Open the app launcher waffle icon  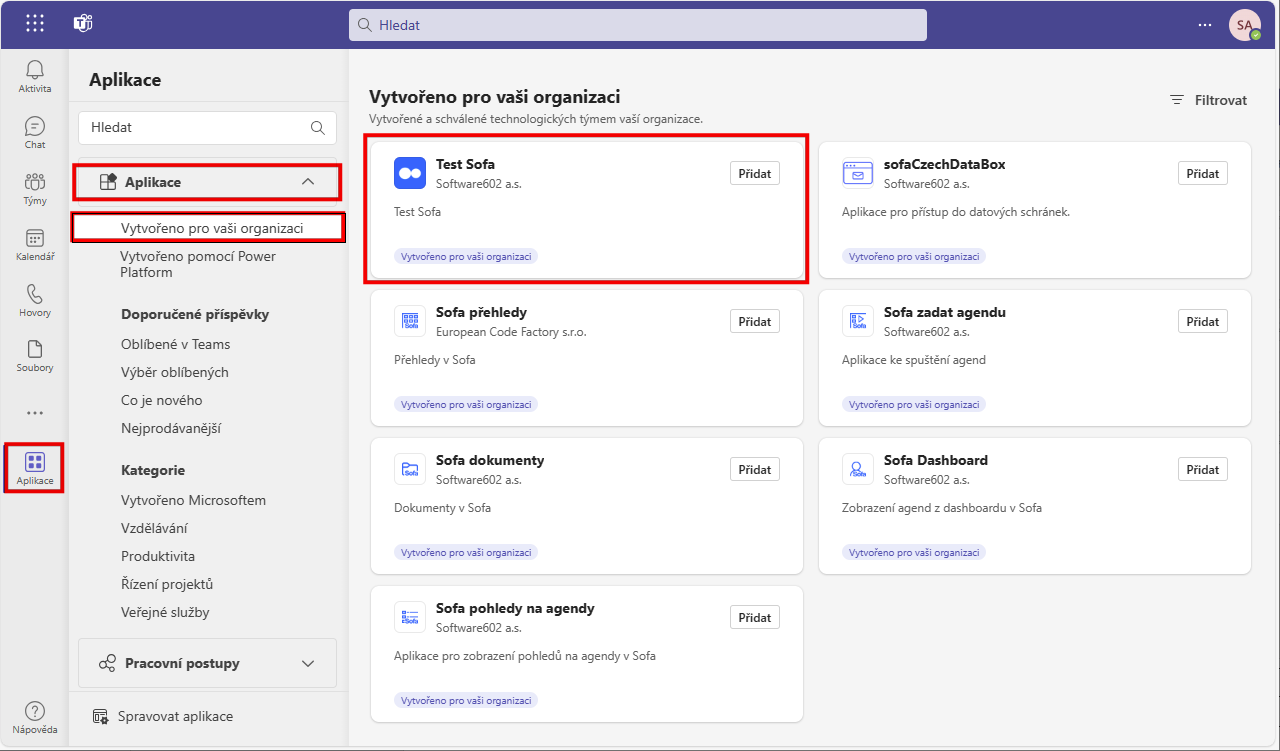(x=35, y=24)
